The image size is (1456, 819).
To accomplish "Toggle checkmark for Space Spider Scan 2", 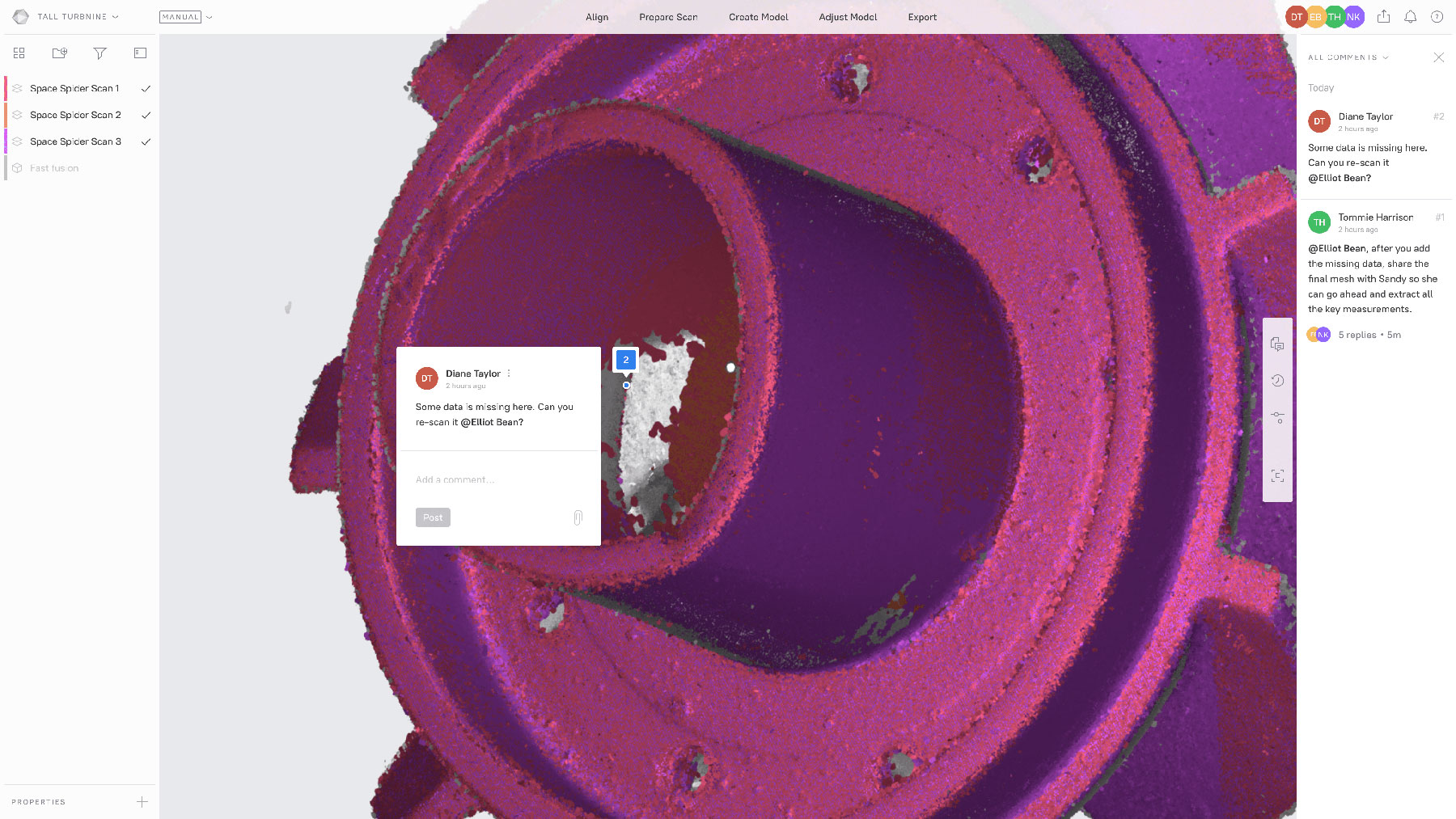I will tap(146, 115).
